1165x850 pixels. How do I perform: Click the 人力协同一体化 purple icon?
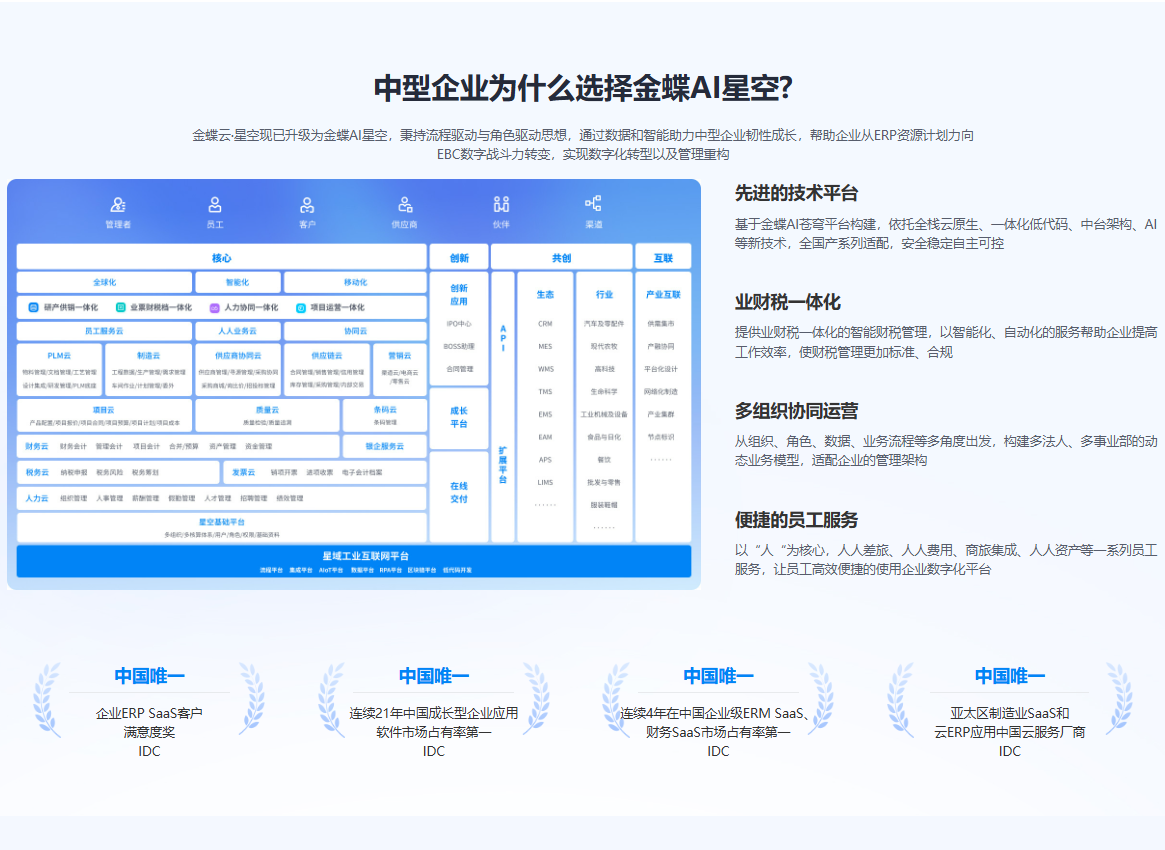214,308
